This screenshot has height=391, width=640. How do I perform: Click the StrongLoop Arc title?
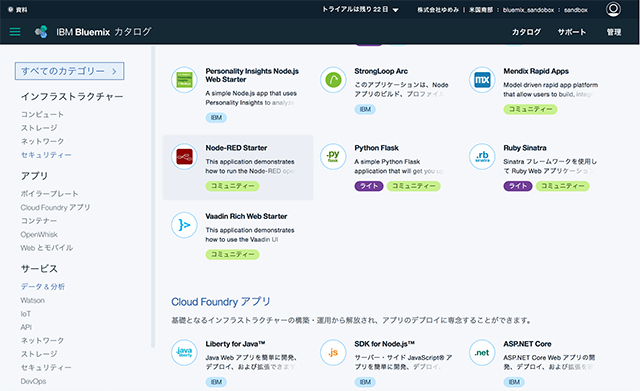(x=381, y=71)
